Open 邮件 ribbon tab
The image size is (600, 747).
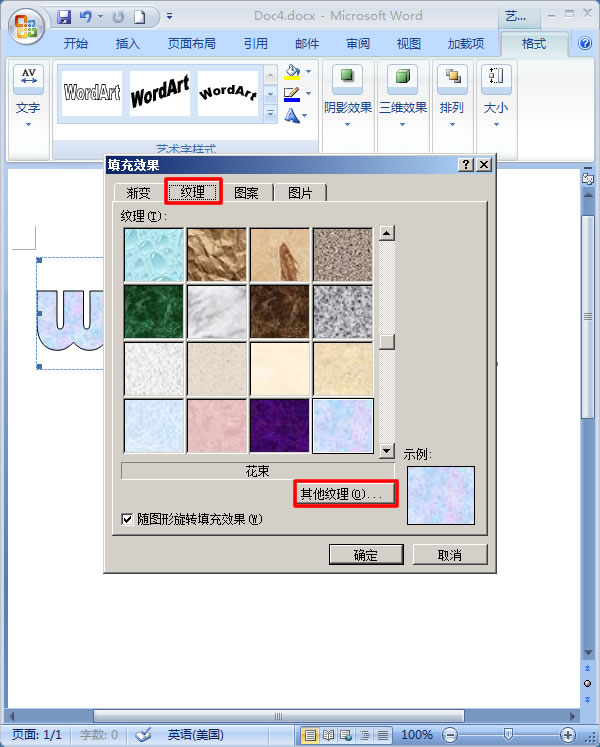pos(307,44)
